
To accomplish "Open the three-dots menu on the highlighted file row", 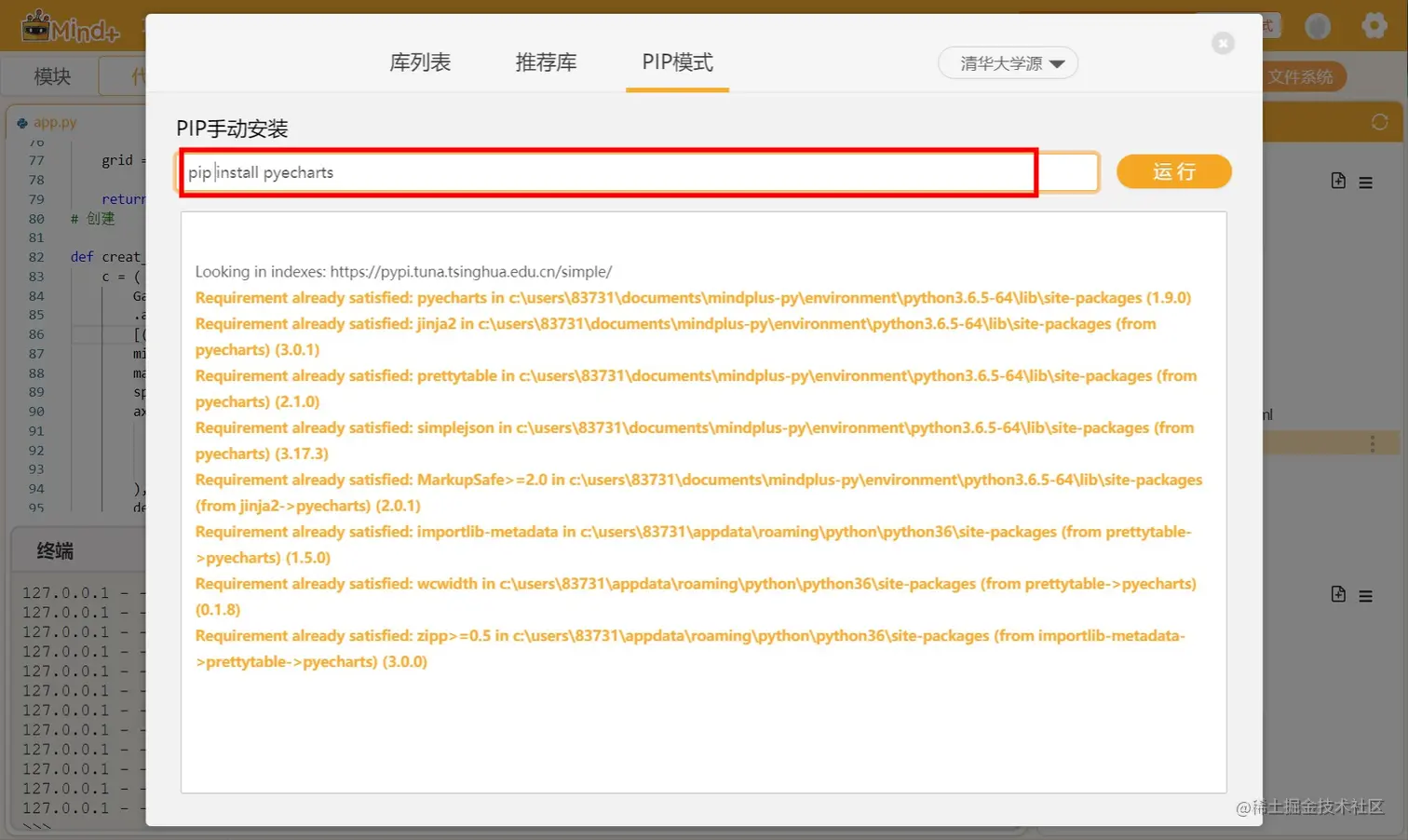I will tap(1372, 444).
